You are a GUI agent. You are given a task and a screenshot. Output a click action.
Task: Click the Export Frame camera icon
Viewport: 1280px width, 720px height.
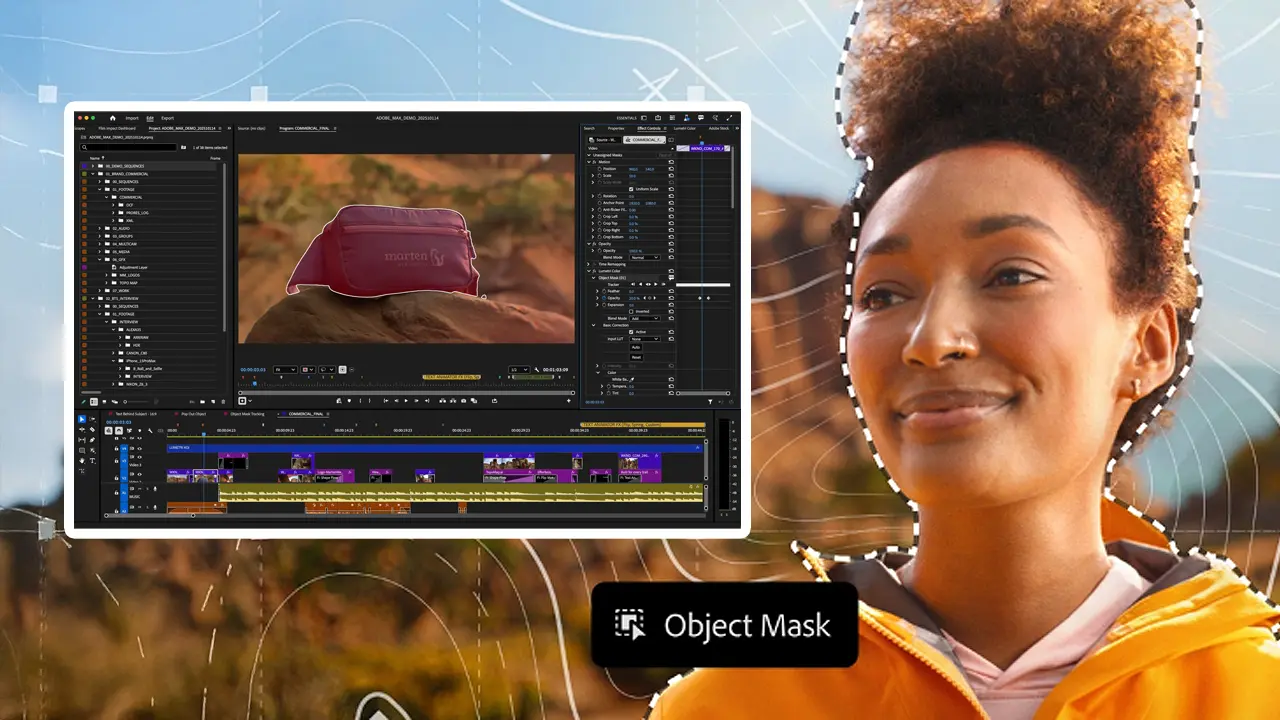tap(463, 401)
